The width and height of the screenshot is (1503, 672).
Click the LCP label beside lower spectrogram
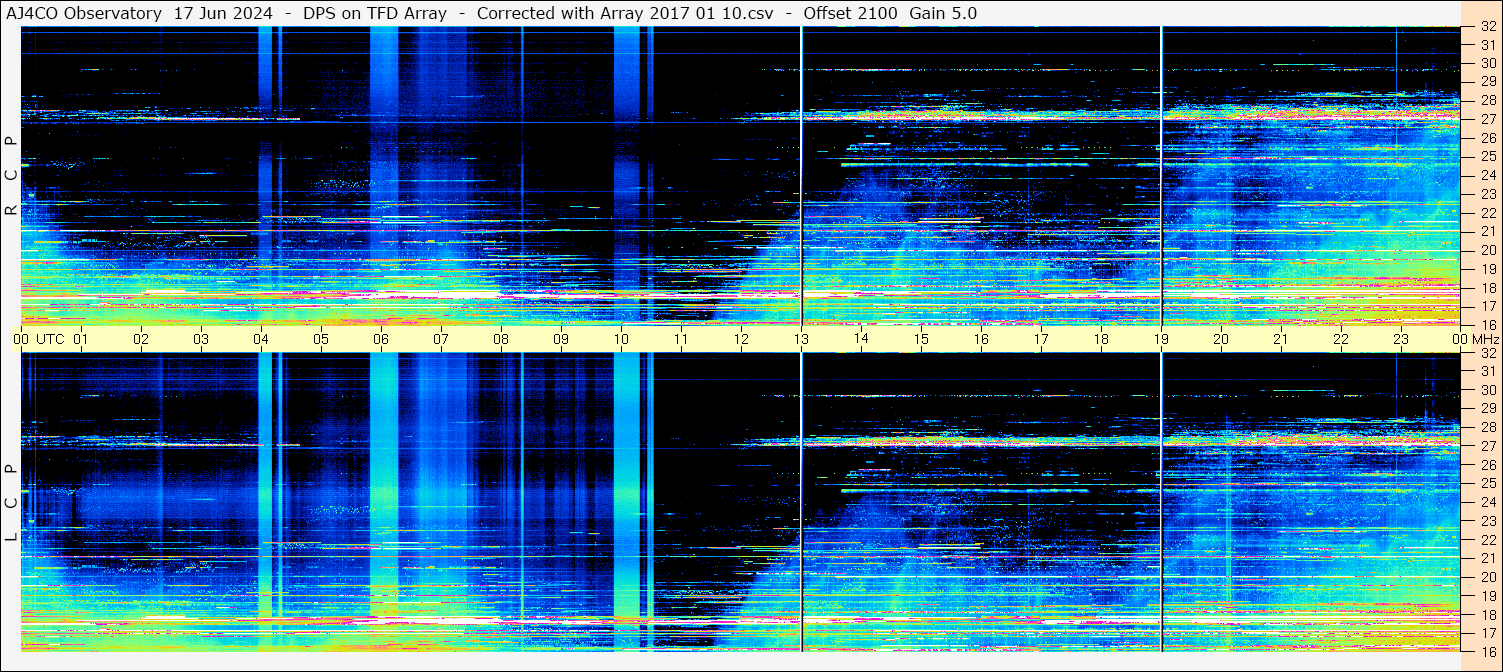point(11,503)
